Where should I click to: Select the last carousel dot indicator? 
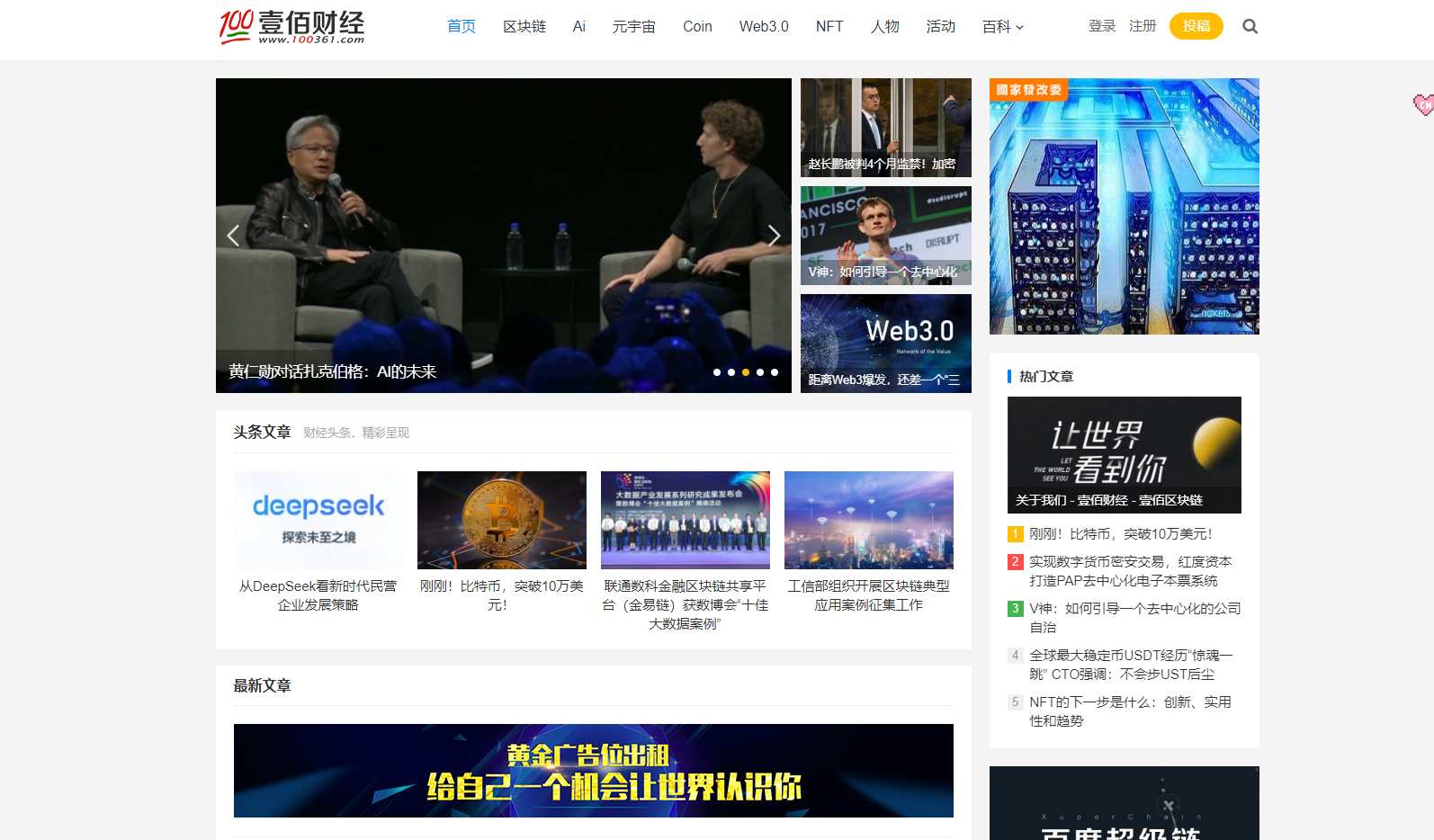coord(775,372)
